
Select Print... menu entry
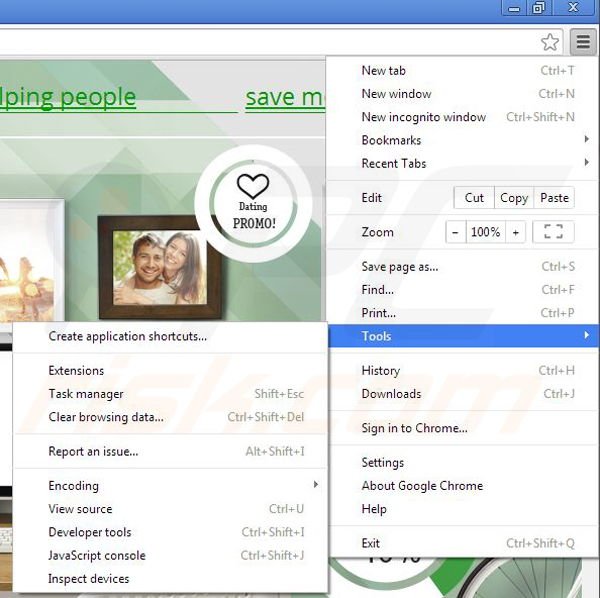(x=464, y=313)
